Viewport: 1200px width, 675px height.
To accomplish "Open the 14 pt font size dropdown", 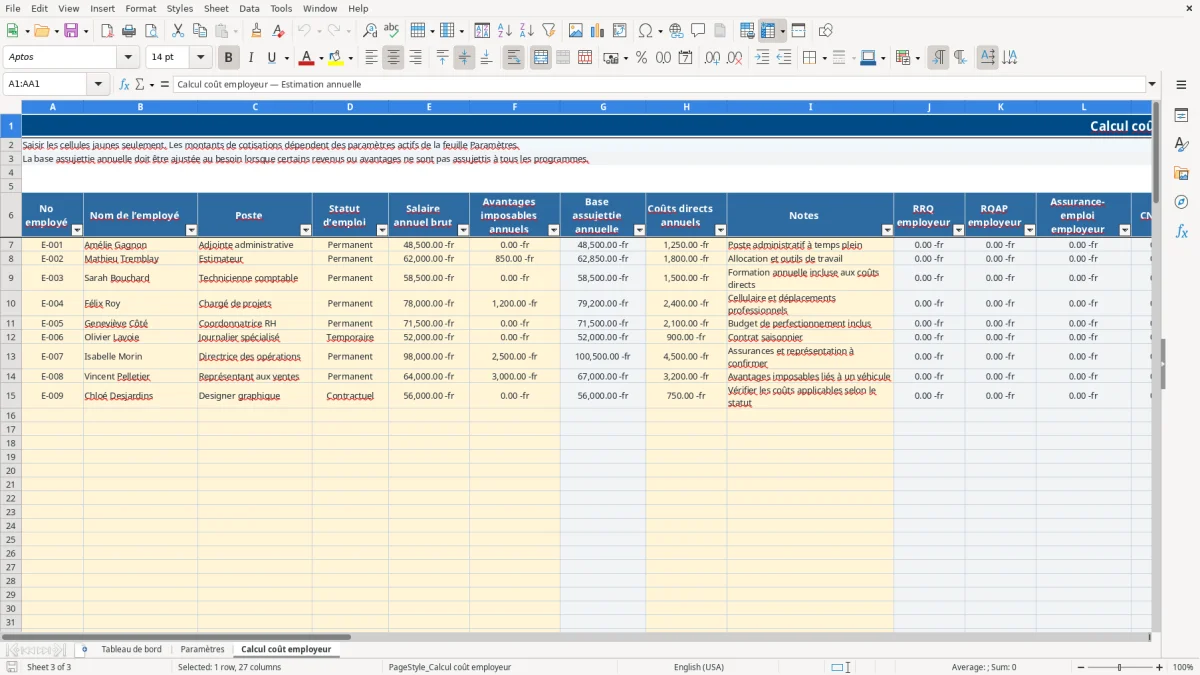I will 200,58.
